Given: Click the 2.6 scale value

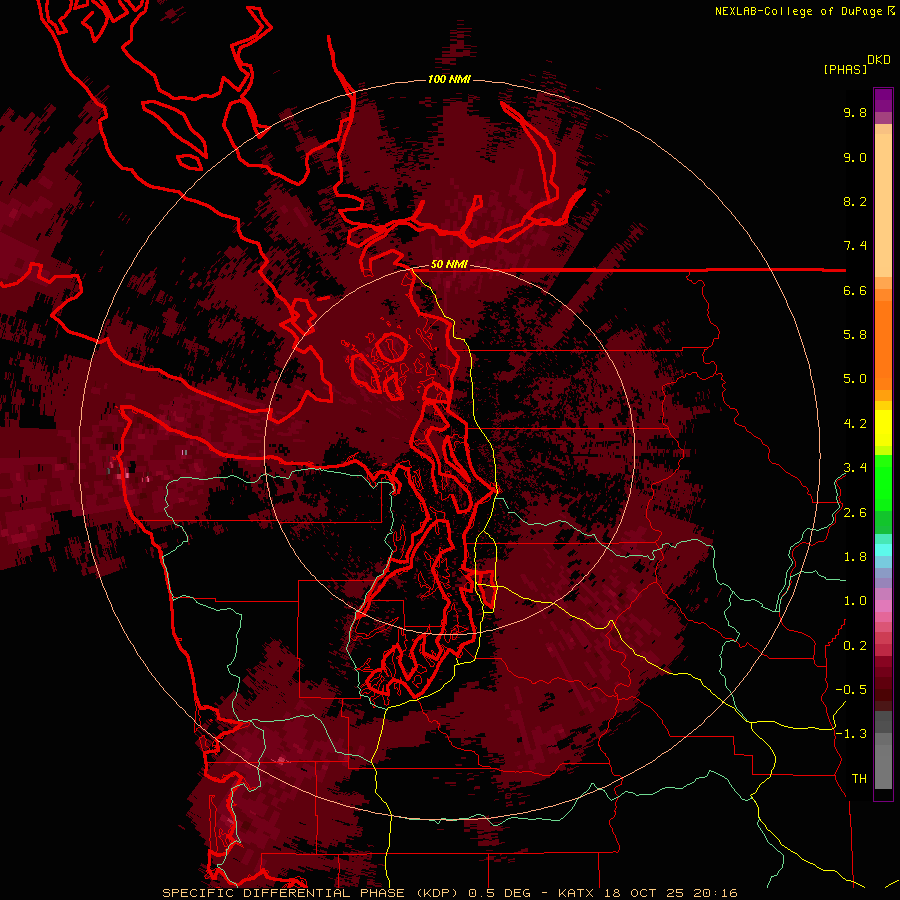Looking at the screenshot, I should point(855,513).
